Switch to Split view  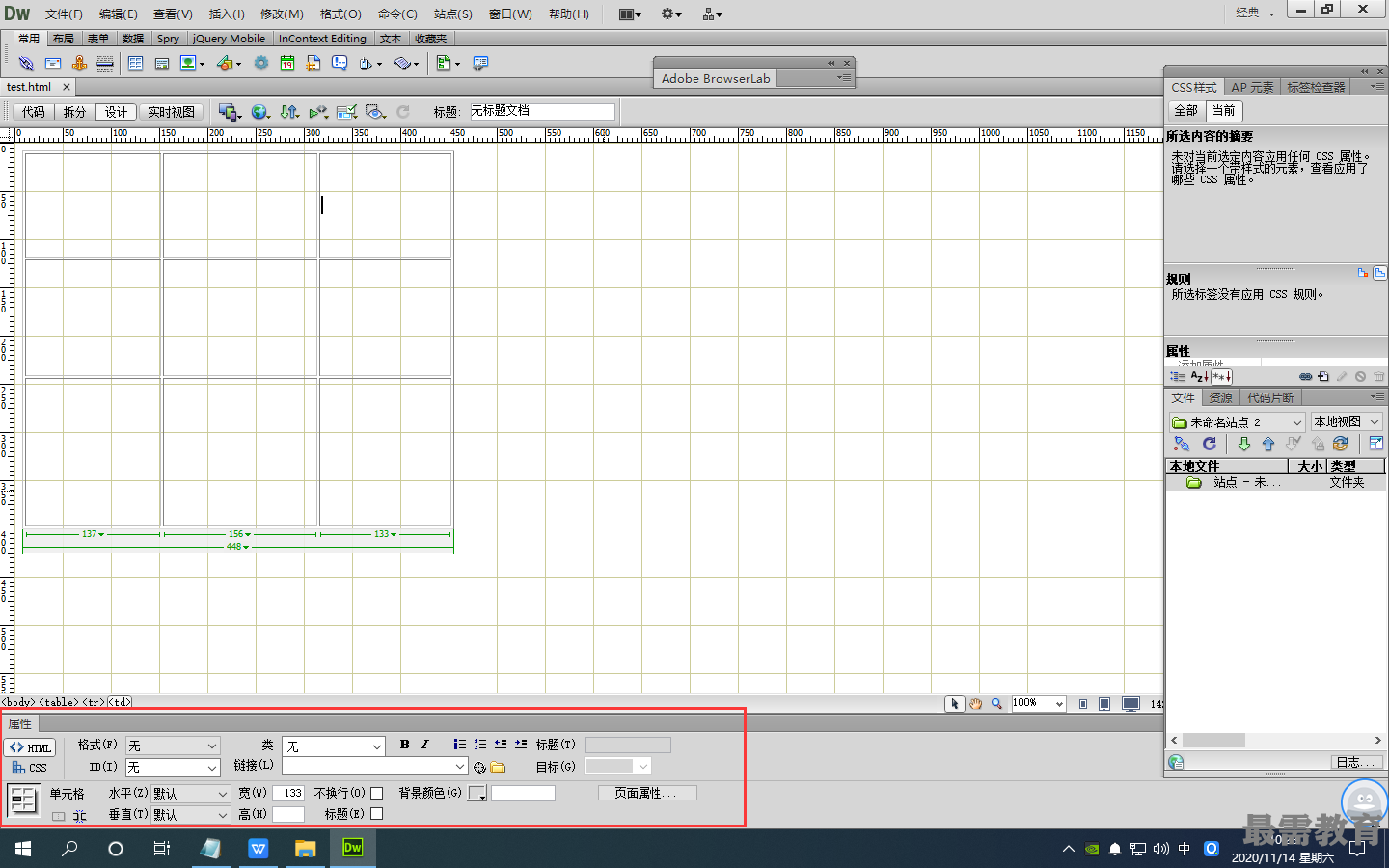tap(74, 112)
